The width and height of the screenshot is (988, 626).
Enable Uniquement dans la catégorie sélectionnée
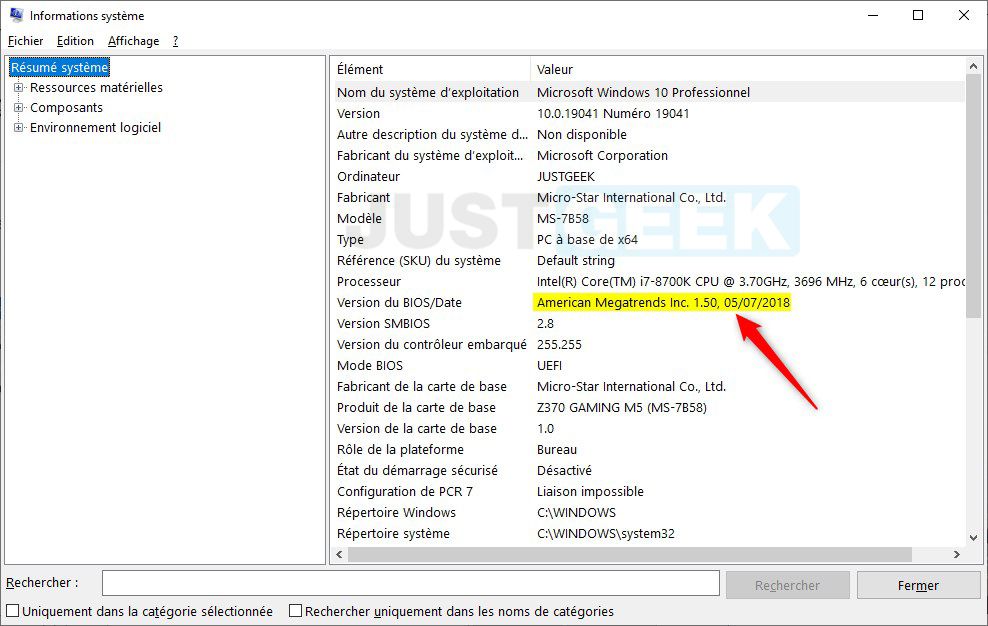(x=13, y=611)
